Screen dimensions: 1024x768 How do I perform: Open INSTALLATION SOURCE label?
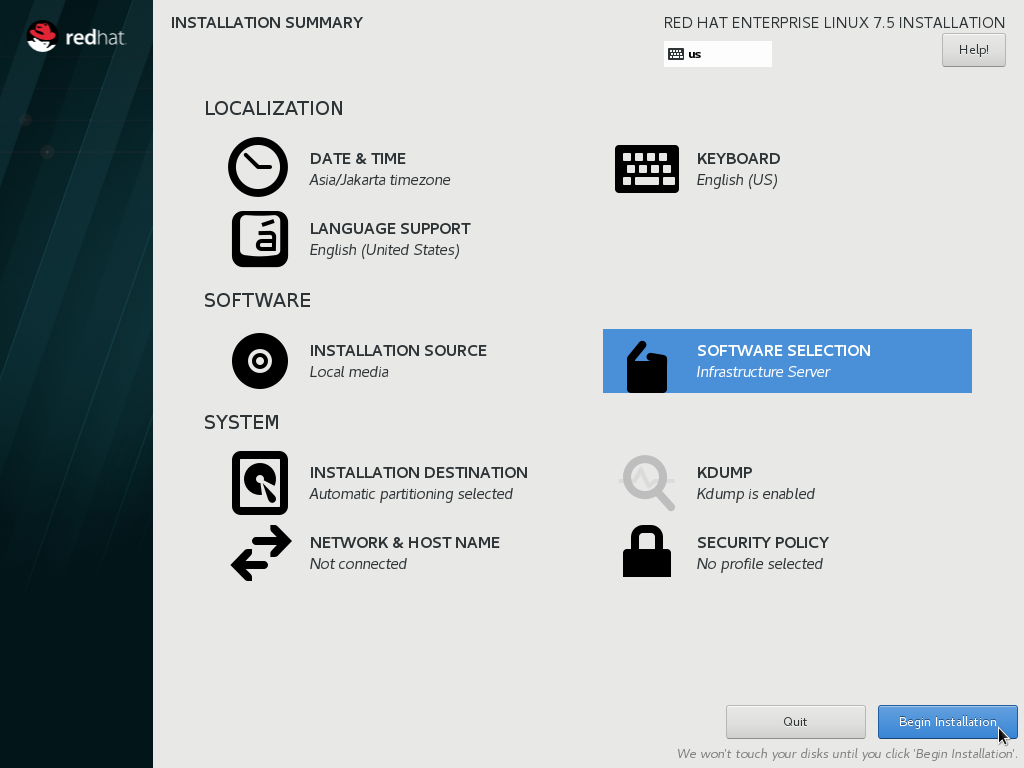[x=398, y=351]
